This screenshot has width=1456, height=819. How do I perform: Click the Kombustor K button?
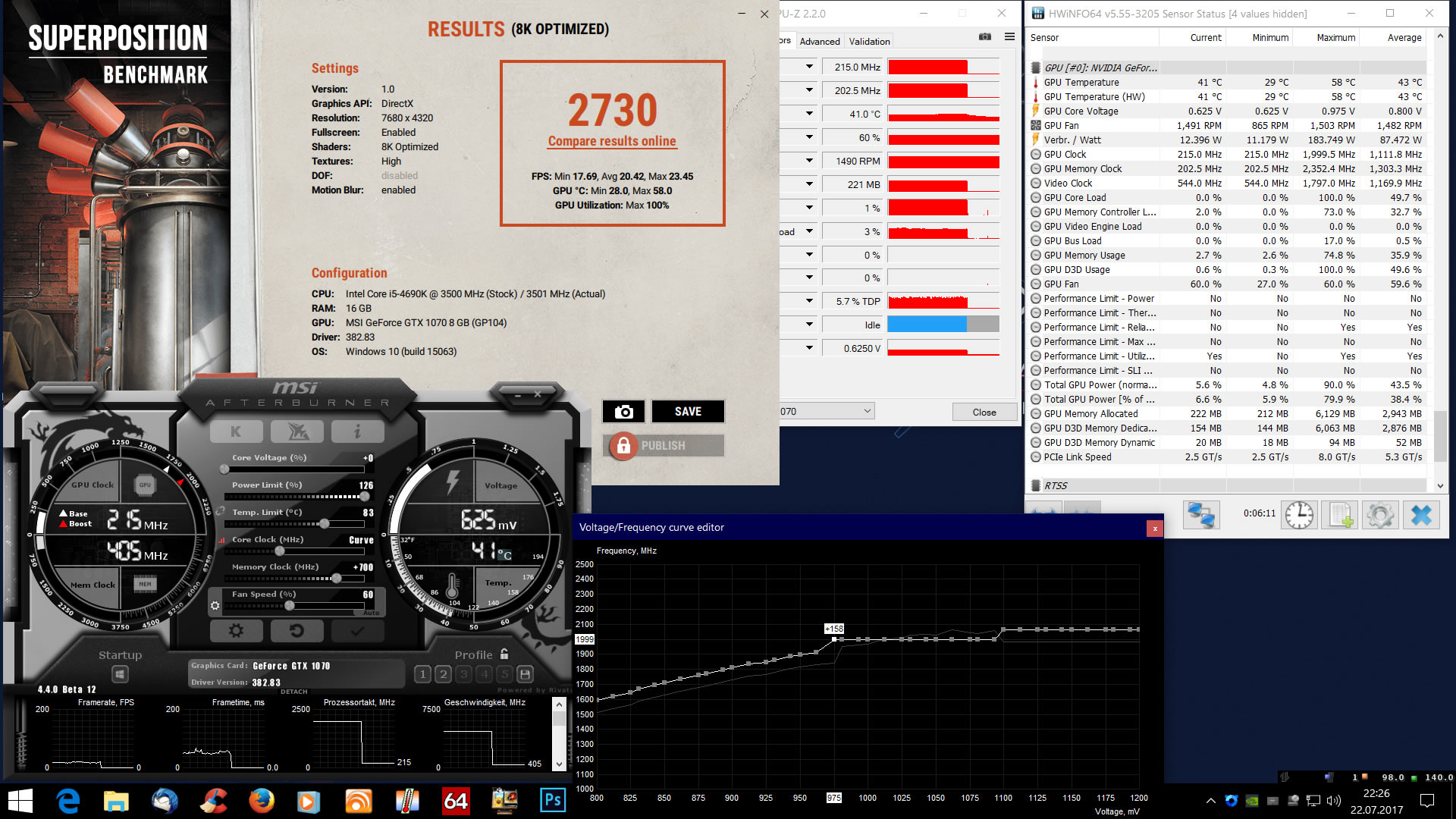236,431
